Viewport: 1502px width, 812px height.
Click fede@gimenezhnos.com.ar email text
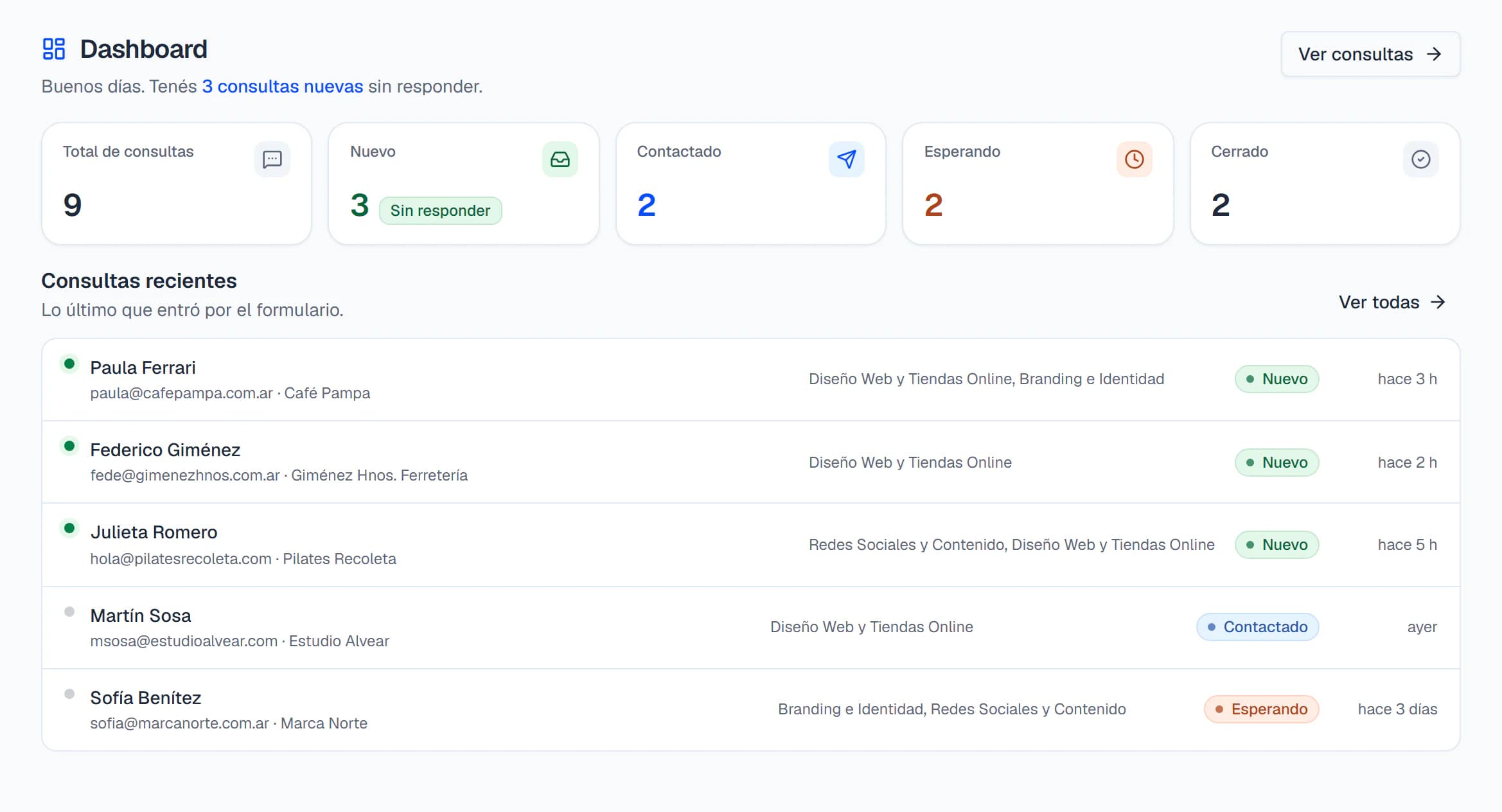185,475
